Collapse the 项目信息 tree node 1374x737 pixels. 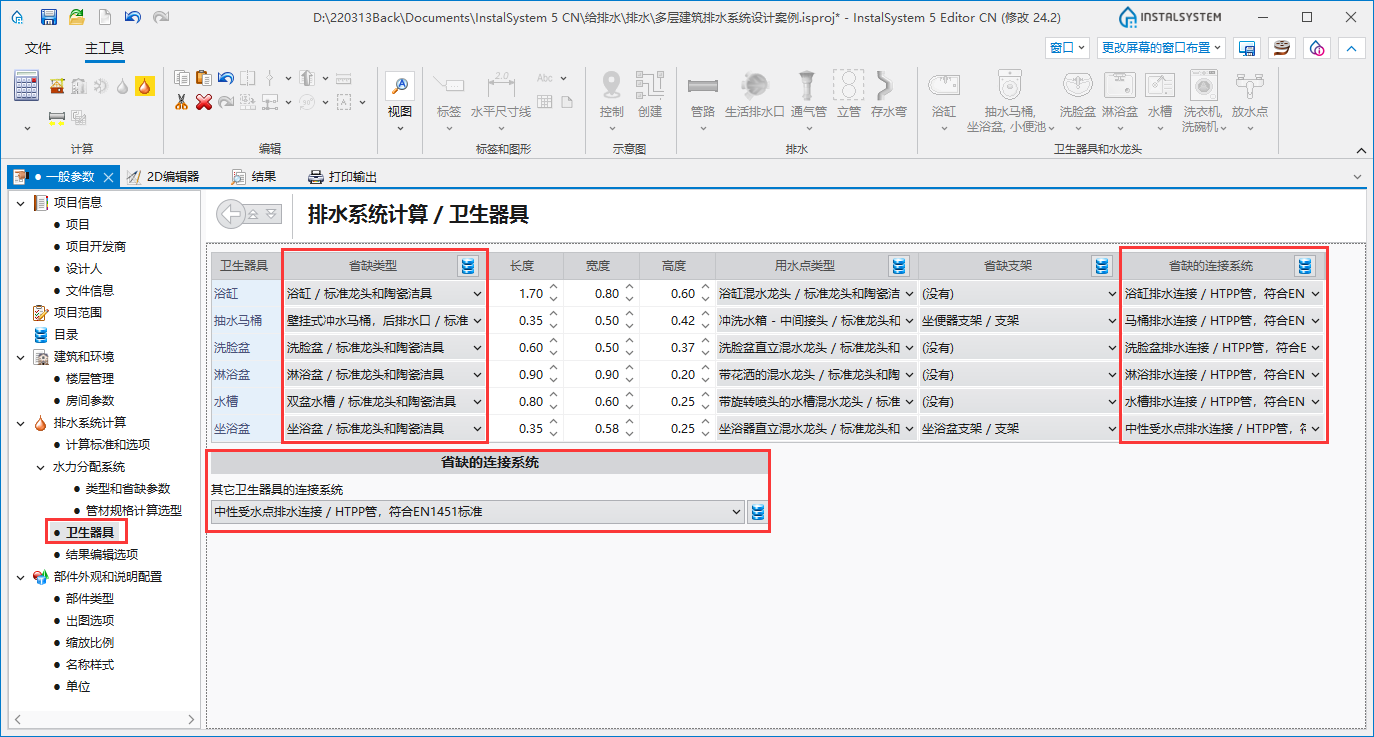click(x=20, y=203)
